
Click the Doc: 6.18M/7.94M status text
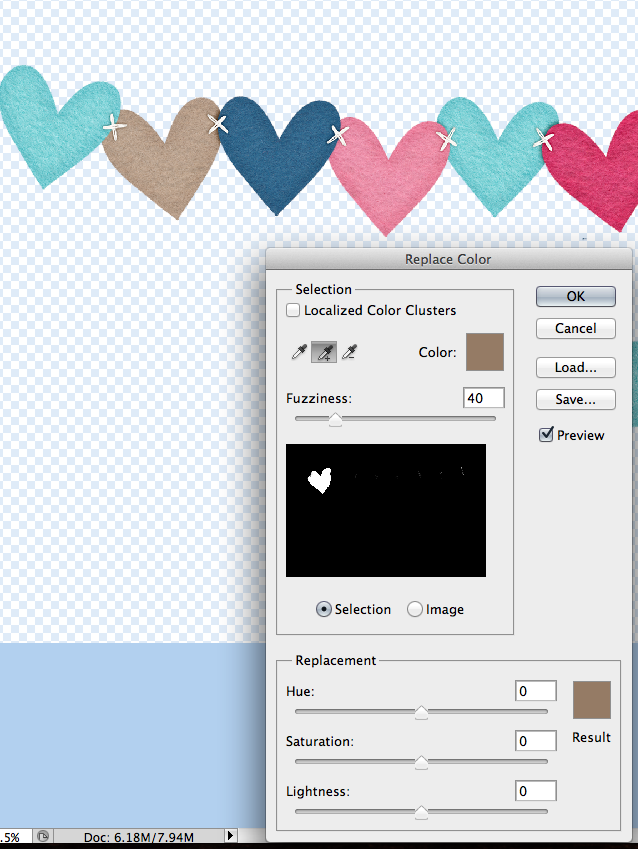click(x=139, y=837)
